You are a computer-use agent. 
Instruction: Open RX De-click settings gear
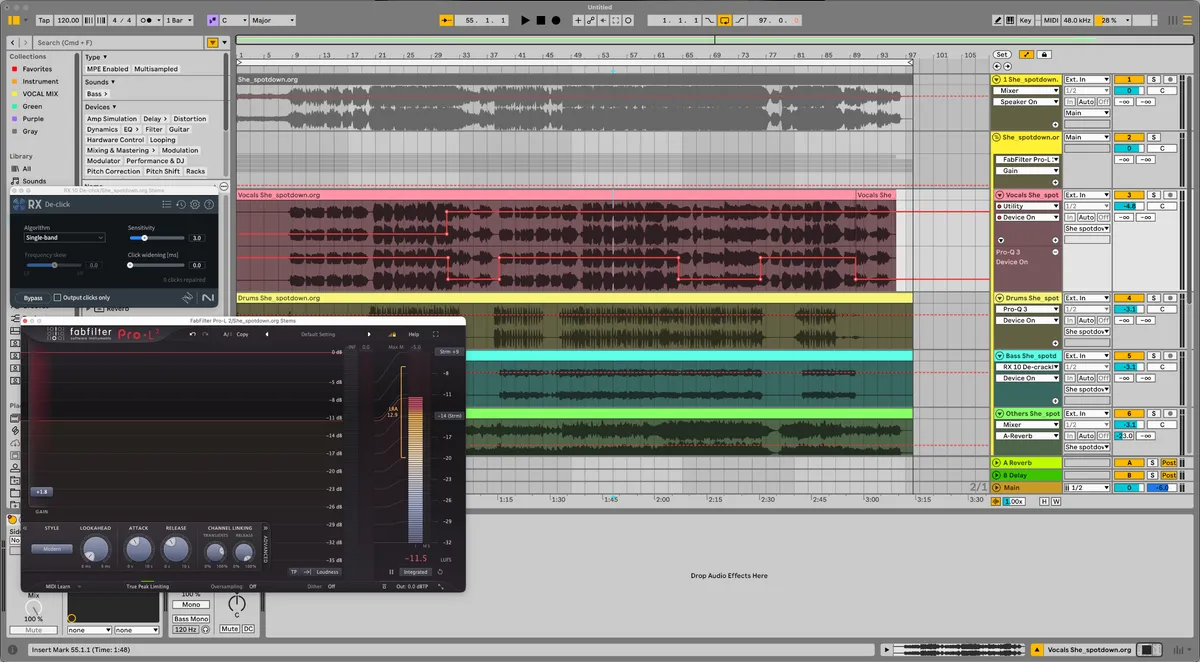(x=195, y=204)
